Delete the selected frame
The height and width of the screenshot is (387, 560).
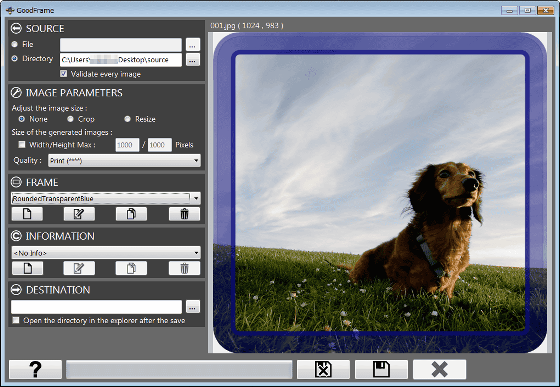click(x=184, y=214)
